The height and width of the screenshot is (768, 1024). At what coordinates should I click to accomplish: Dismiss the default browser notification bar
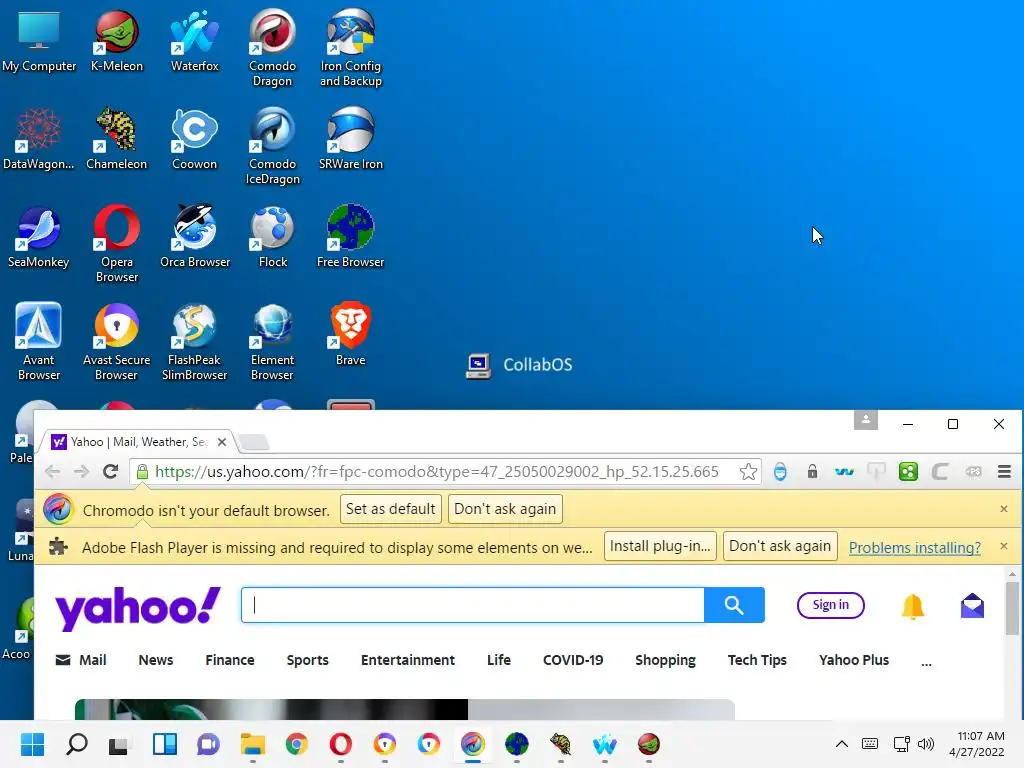tap(1004, 509)
